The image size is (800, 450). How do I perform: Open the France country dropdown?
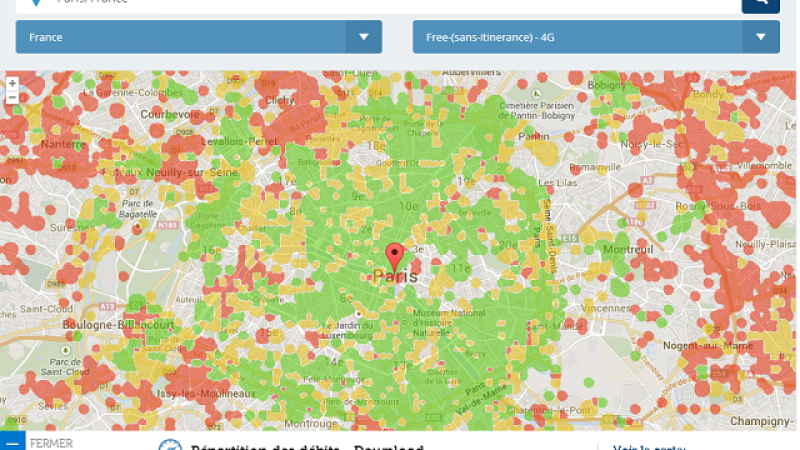coord(198,37)
